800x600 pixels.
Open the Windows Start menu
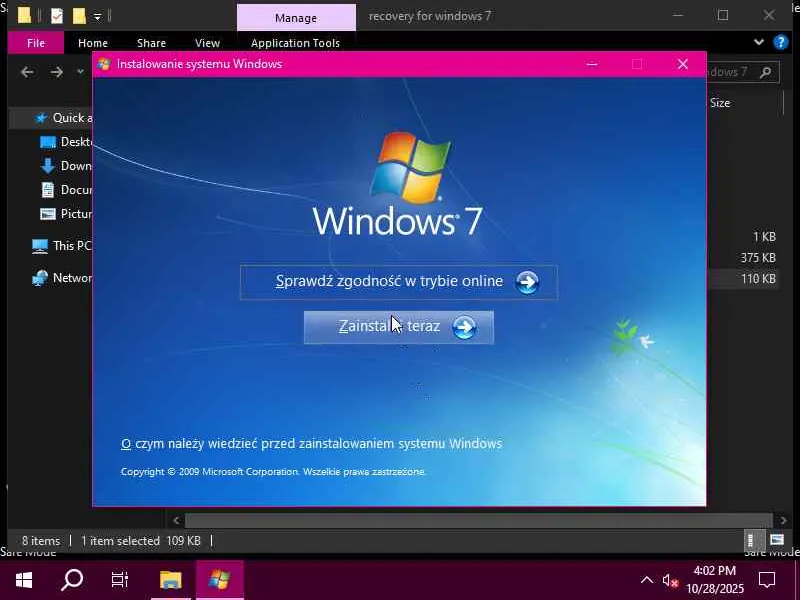point(24,580)
